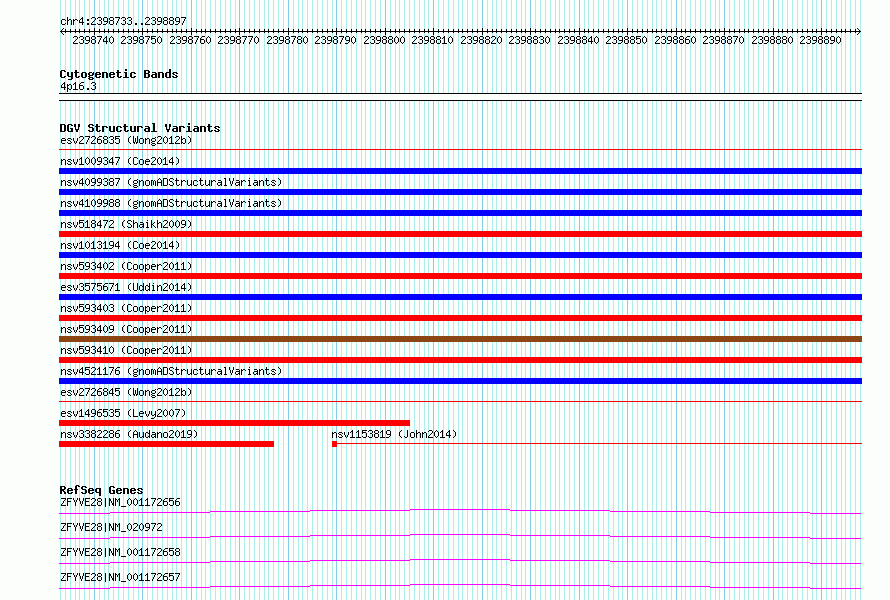Click the blue bar under nsv1013194
This screenshot has height=600, width=890.
[x=460, y=255]
